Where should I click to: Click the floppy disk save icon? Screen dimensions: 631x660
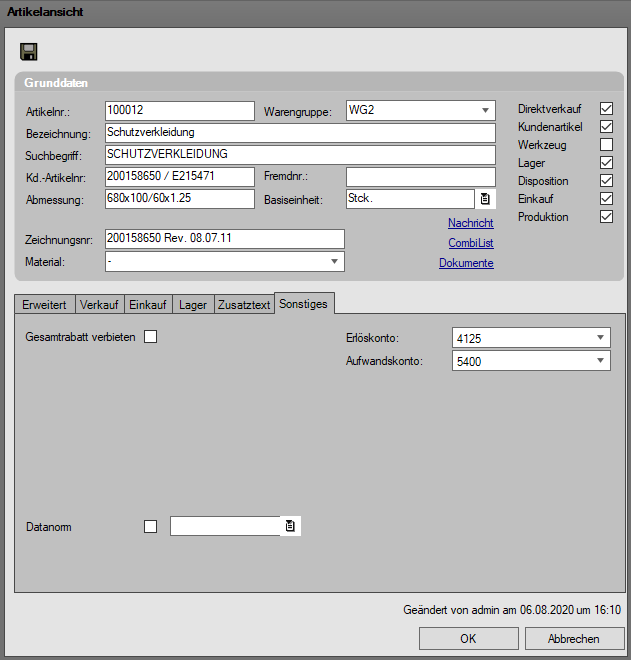click(x=29, y=52)
